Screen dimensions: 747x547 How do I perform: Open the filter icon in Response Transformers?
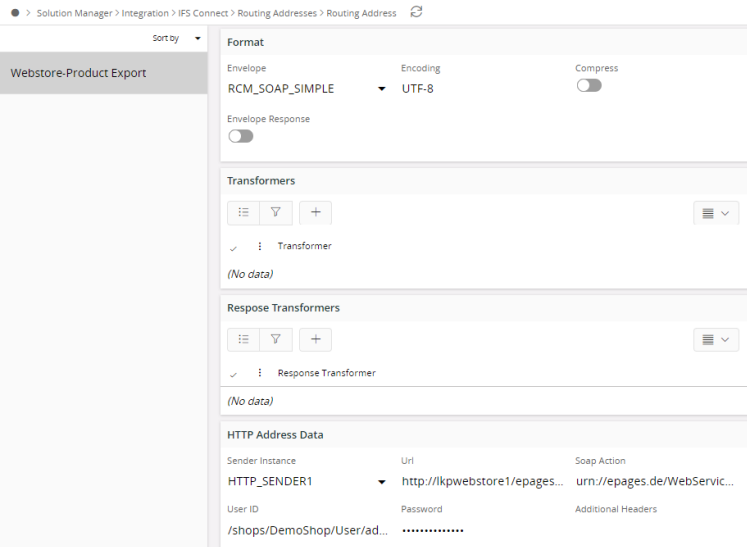[275, 339]
